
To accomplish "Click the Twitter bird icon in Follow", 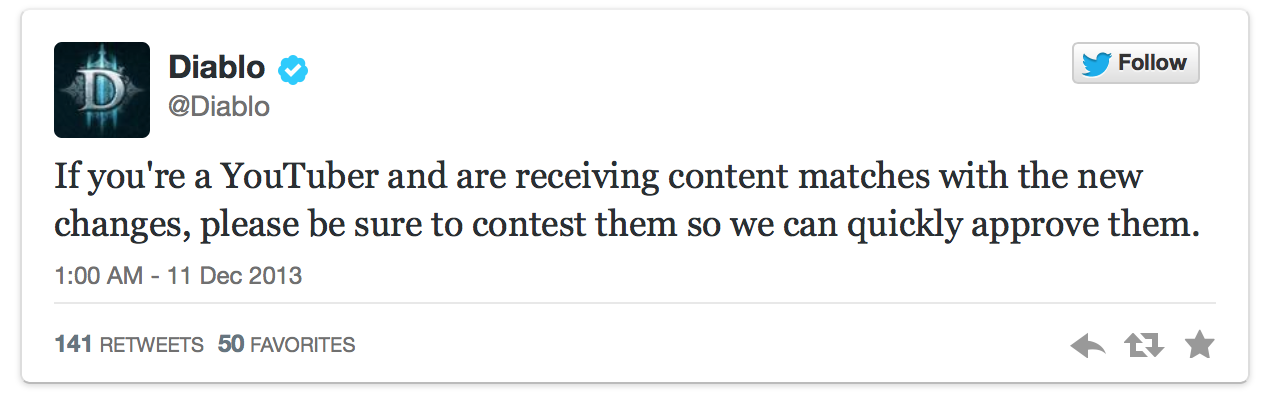I will point(1098,63).
